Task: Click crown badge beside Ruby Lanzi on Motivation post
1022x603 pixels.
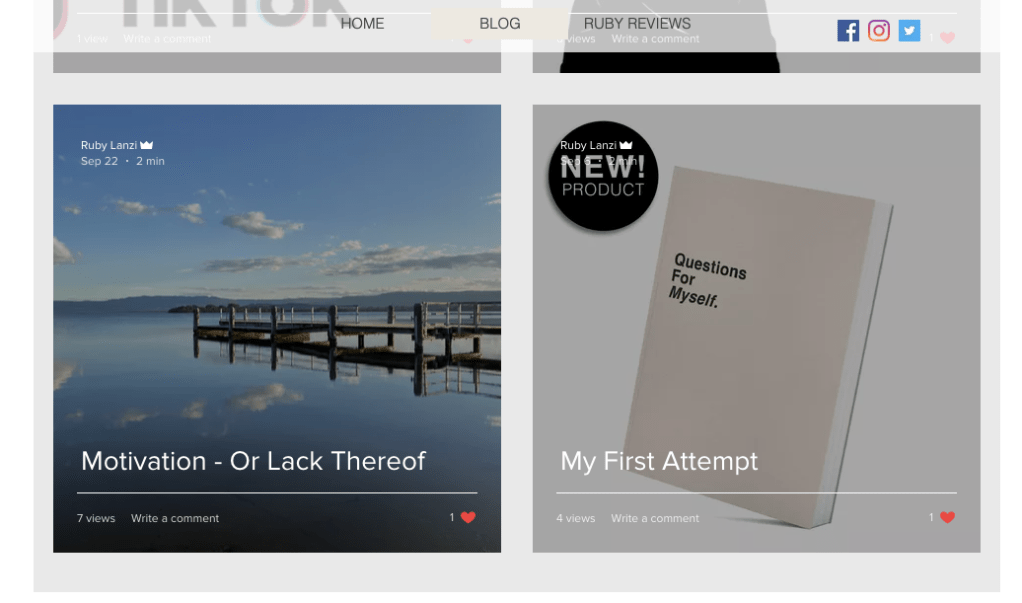Action: (x=147, y=145)
